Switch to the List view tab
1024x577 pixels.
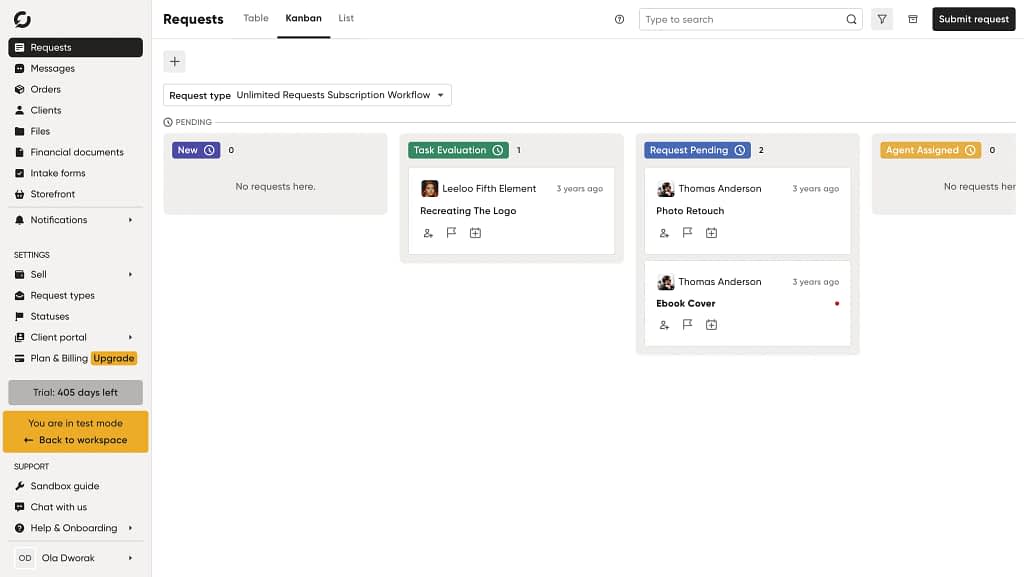346,18
